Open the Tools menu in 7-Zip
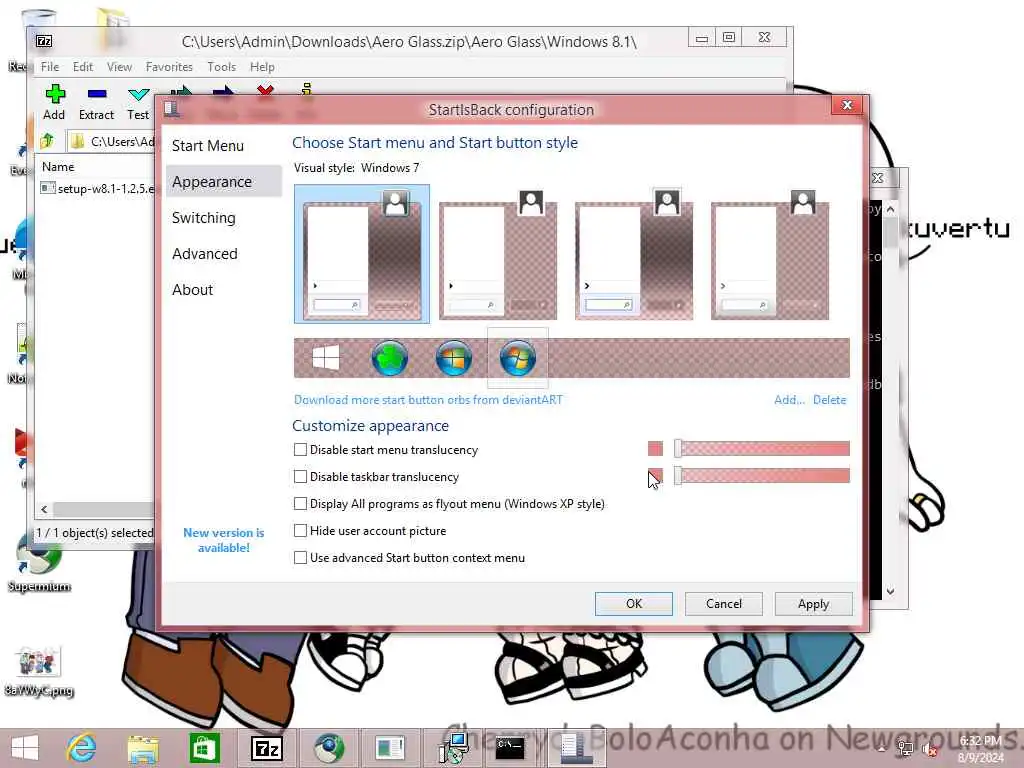This screenshot has width=1024, height=768. [x=221, y=67]
